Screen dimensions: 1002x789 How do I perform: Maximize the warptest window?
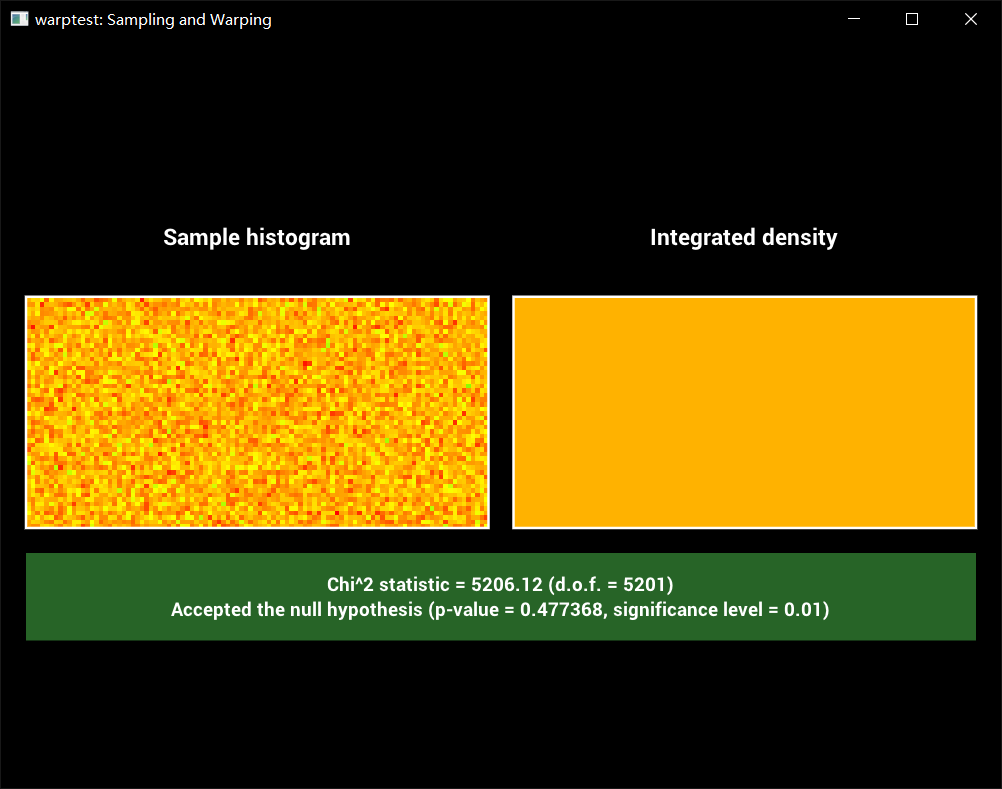[911, 19]
